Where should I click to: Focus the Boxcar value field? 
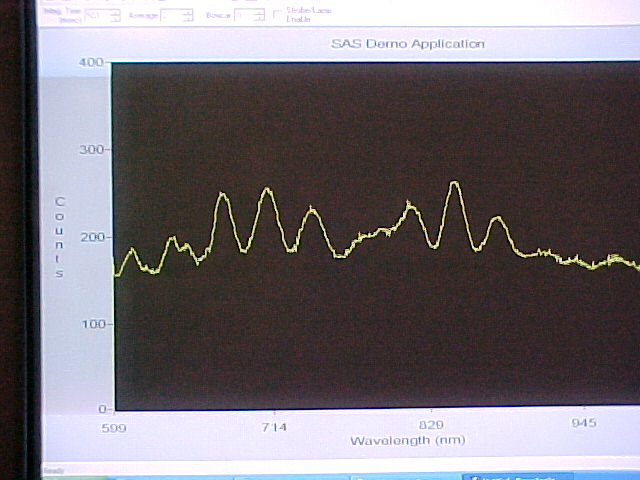click(243, 16)
